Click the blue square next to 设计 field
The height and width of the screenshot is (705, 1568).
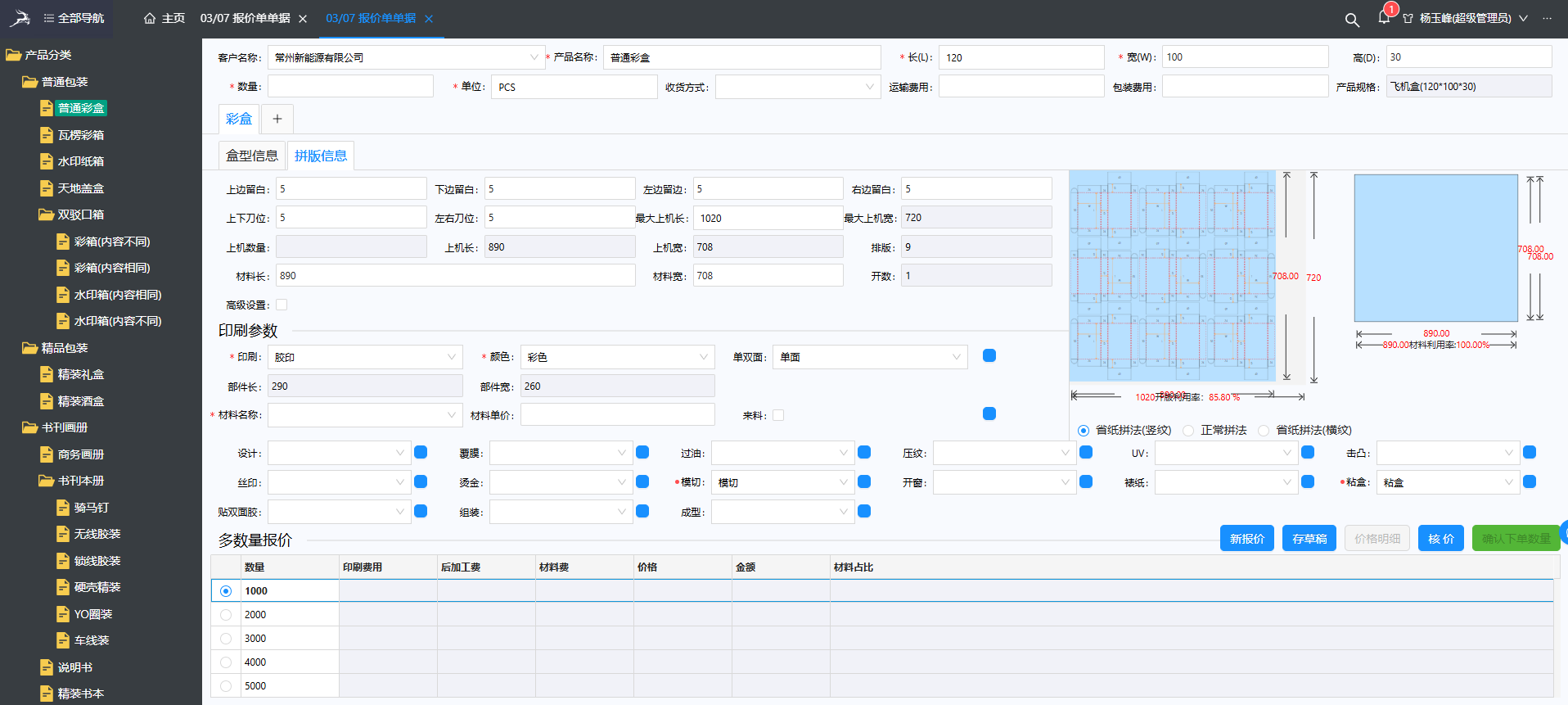point(421,452)
